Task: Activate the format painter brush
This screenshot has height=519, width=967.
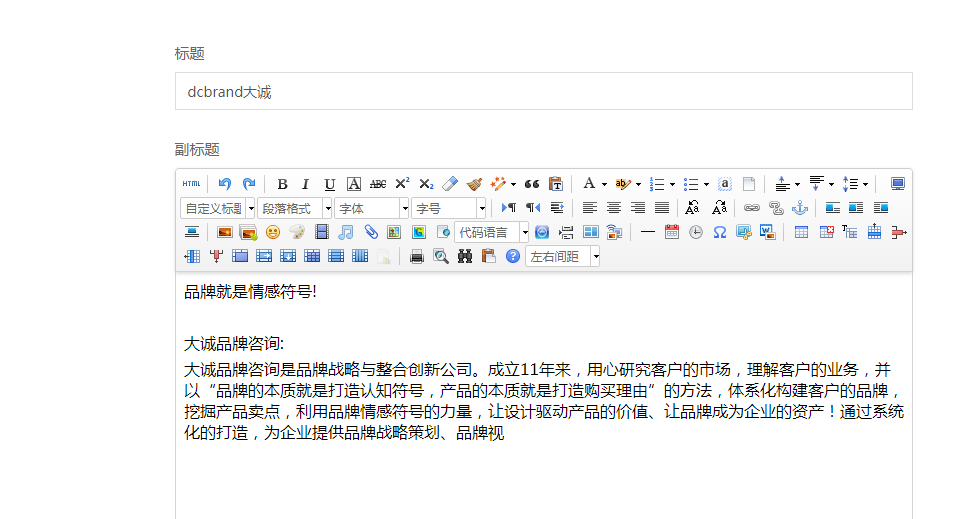Action: click(x=474, y=184)
